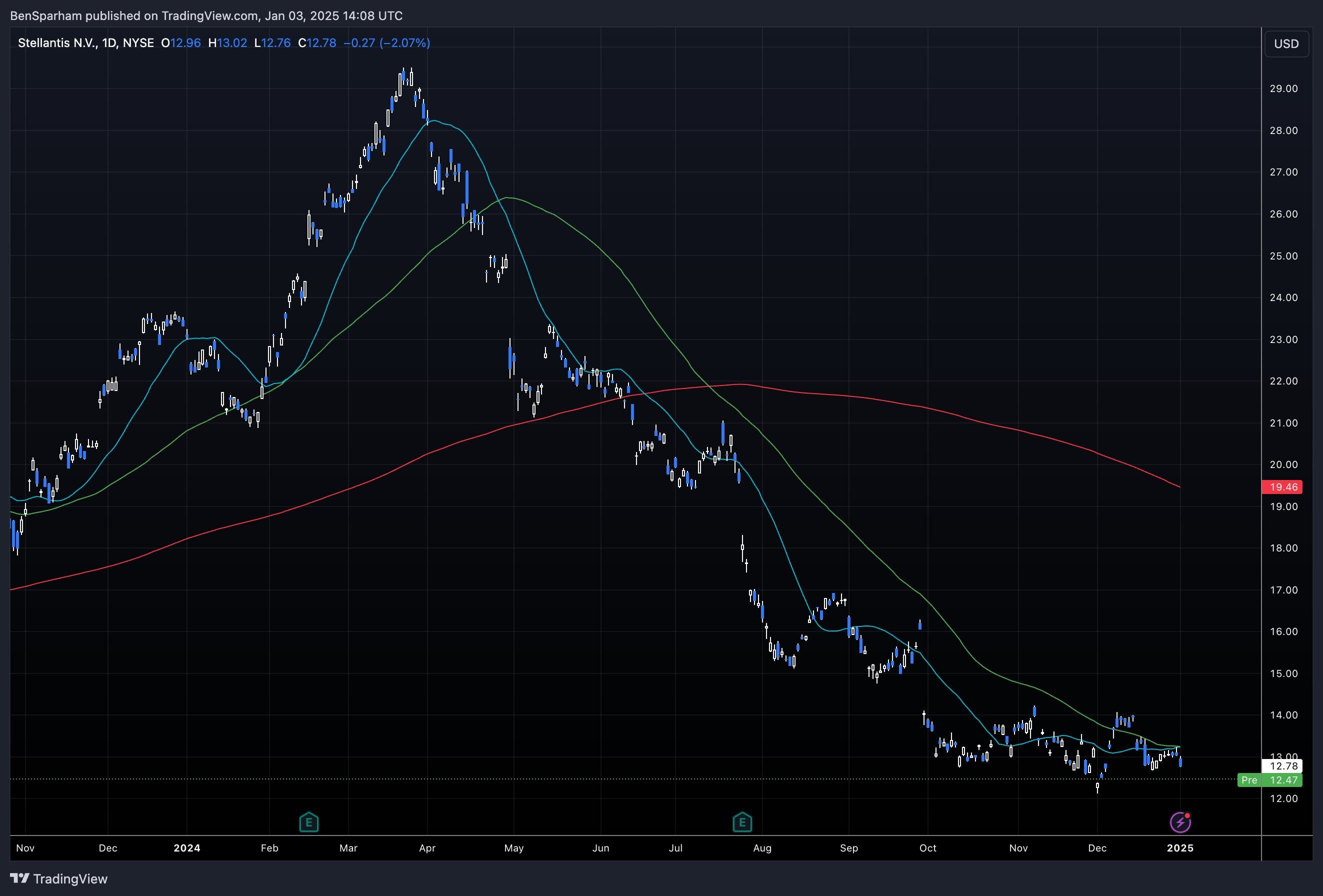Select the red 19.46 moving average label
Viewport: 1323px width, 896px height.
click(1283, 486)
